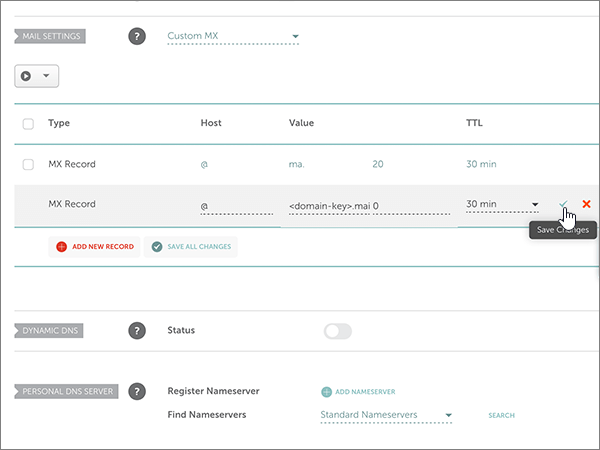600x450 pixels.
Task: Click Personal DNS Server help icon
Action: (137, 391)
